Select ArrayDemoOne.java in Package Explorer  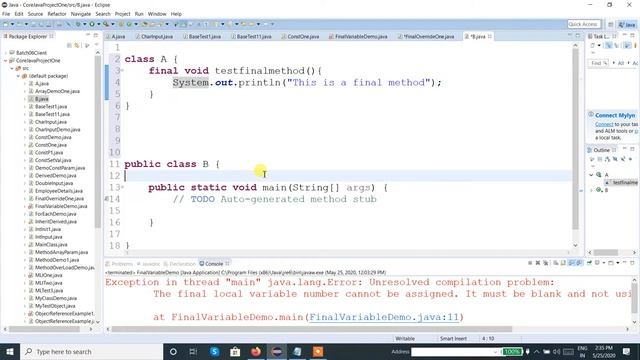click(x=57, y=91)
